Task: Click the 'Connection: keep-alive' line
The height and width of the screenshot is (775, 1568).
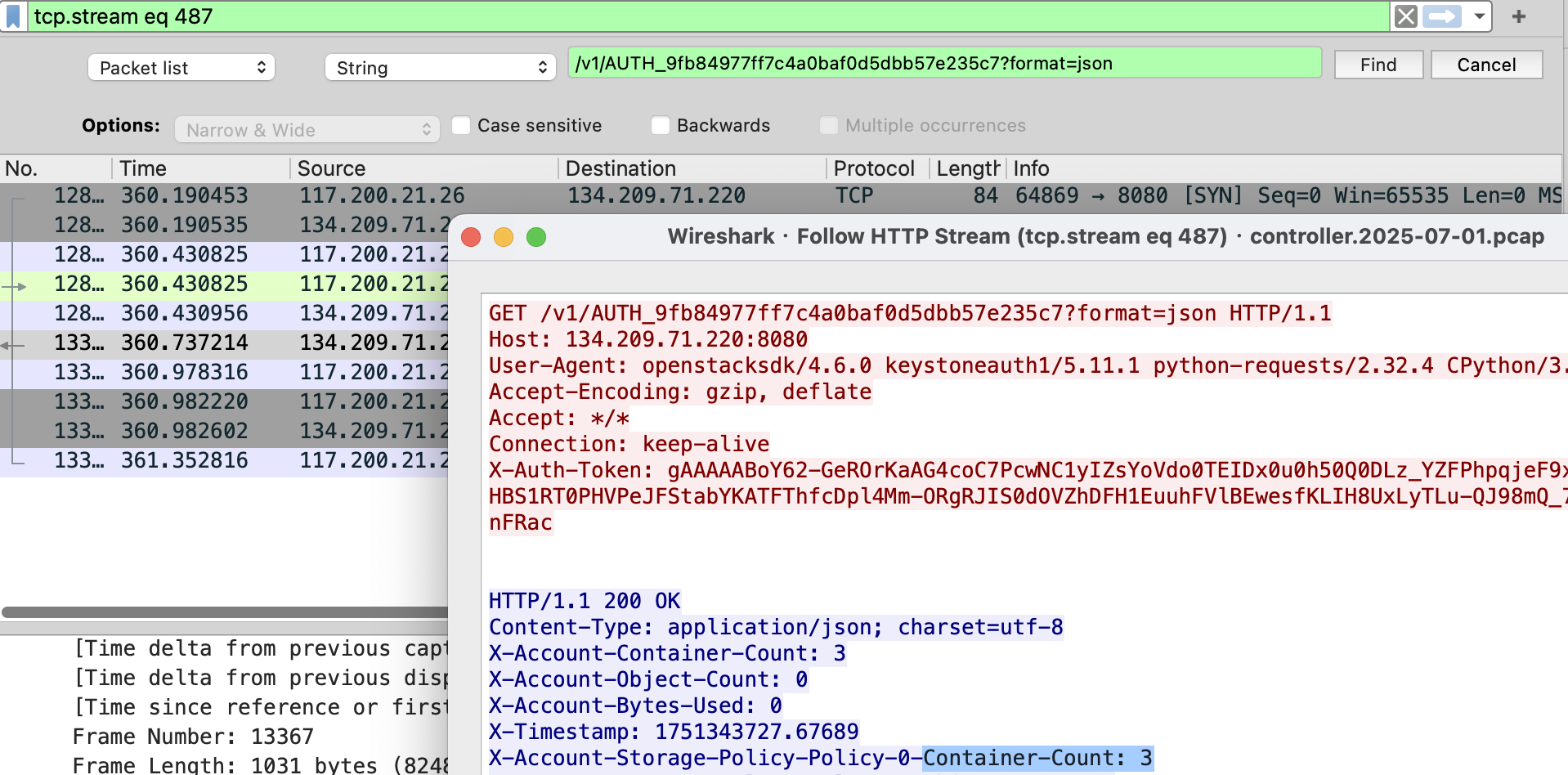Action: [x=629, y=444]
